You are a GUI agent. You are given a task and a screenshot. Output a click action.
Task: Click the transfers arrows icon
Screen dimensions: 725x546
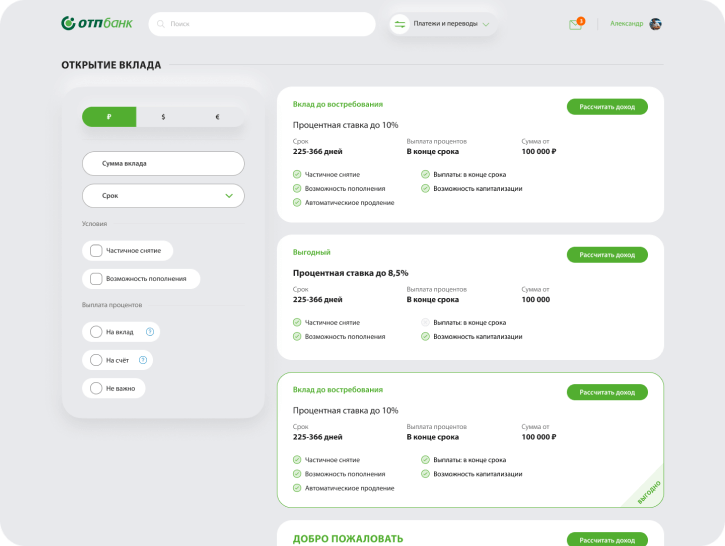(400, 24)
